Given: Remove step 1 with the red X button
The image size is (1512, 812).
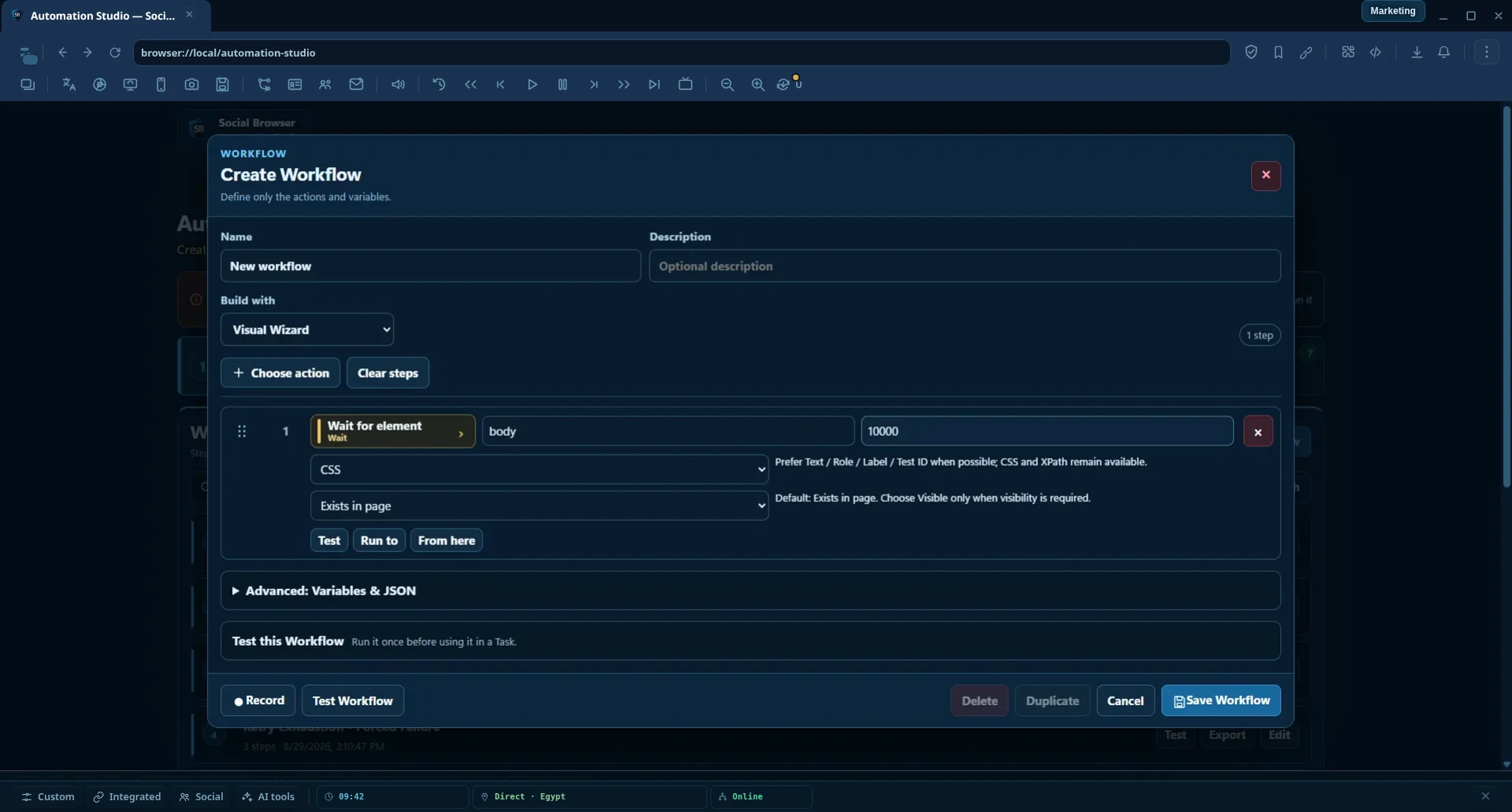Looking at the screenshot, I should click(1258, 432).
